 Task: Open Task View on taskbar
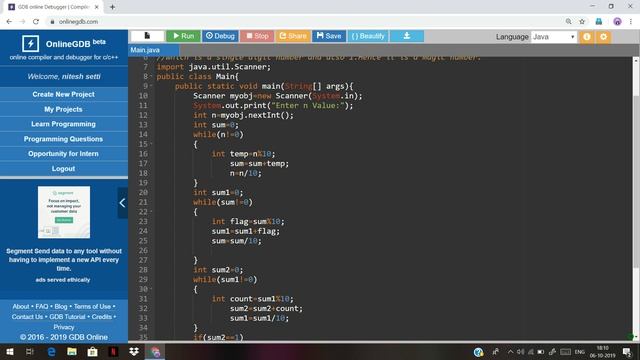[30, 351]
